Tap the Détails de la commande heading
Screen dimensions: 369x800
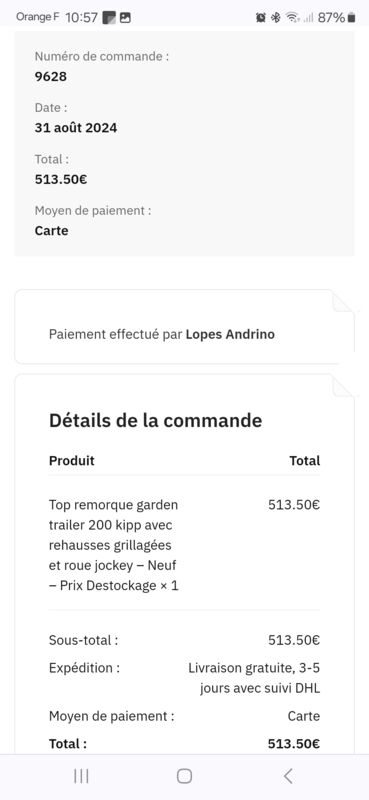(155, 420)
